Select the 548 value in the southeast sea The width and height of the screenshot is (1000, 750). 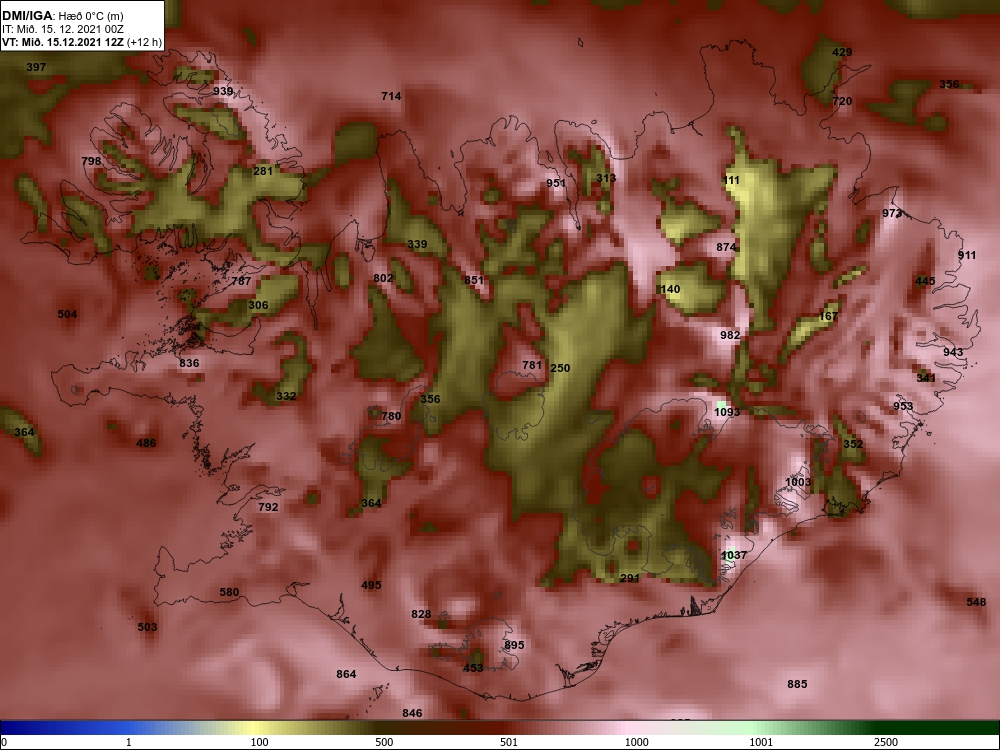(976, 602)
